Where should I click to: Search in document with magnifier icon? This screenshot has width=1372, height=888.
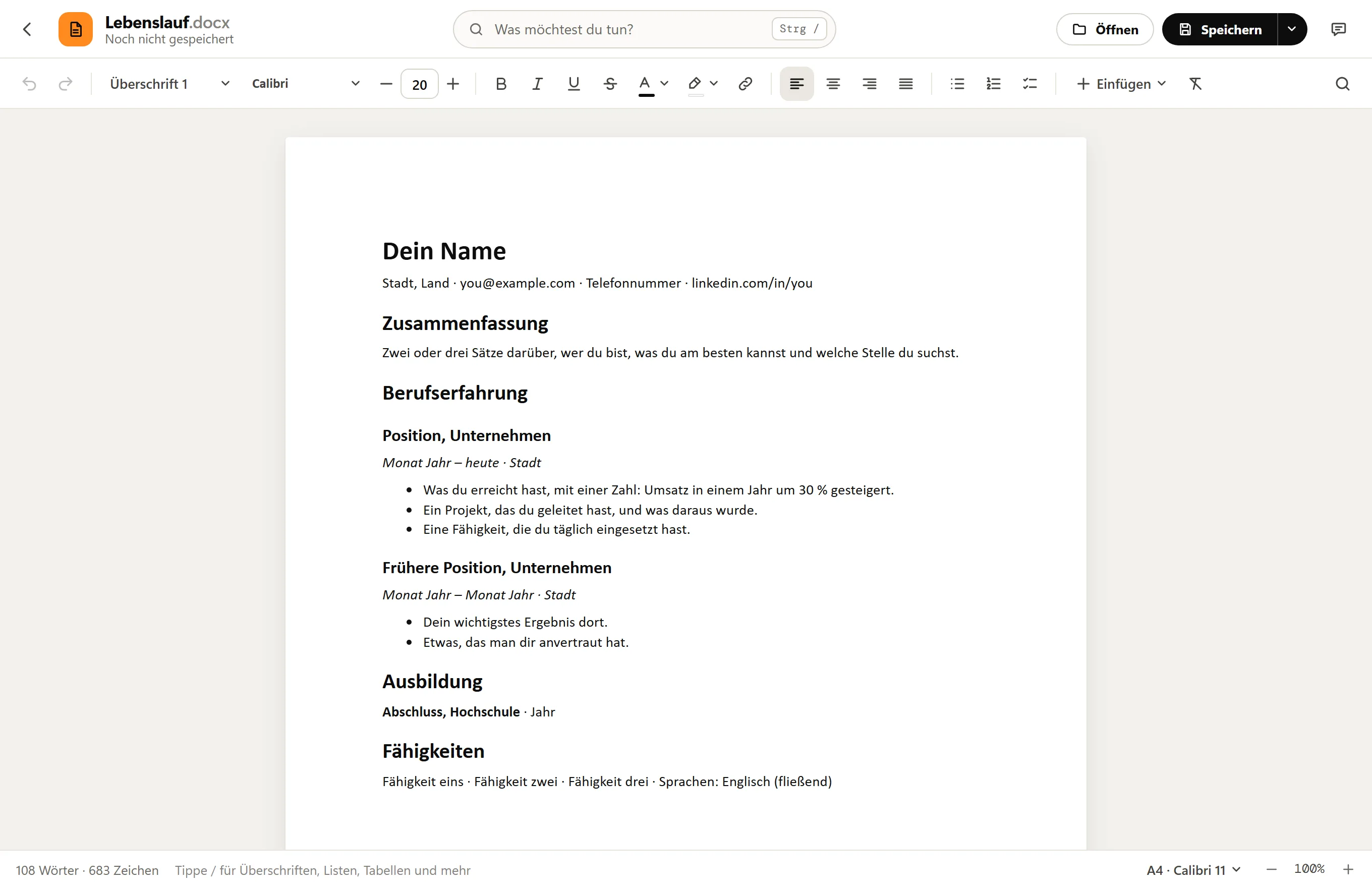1342,84
